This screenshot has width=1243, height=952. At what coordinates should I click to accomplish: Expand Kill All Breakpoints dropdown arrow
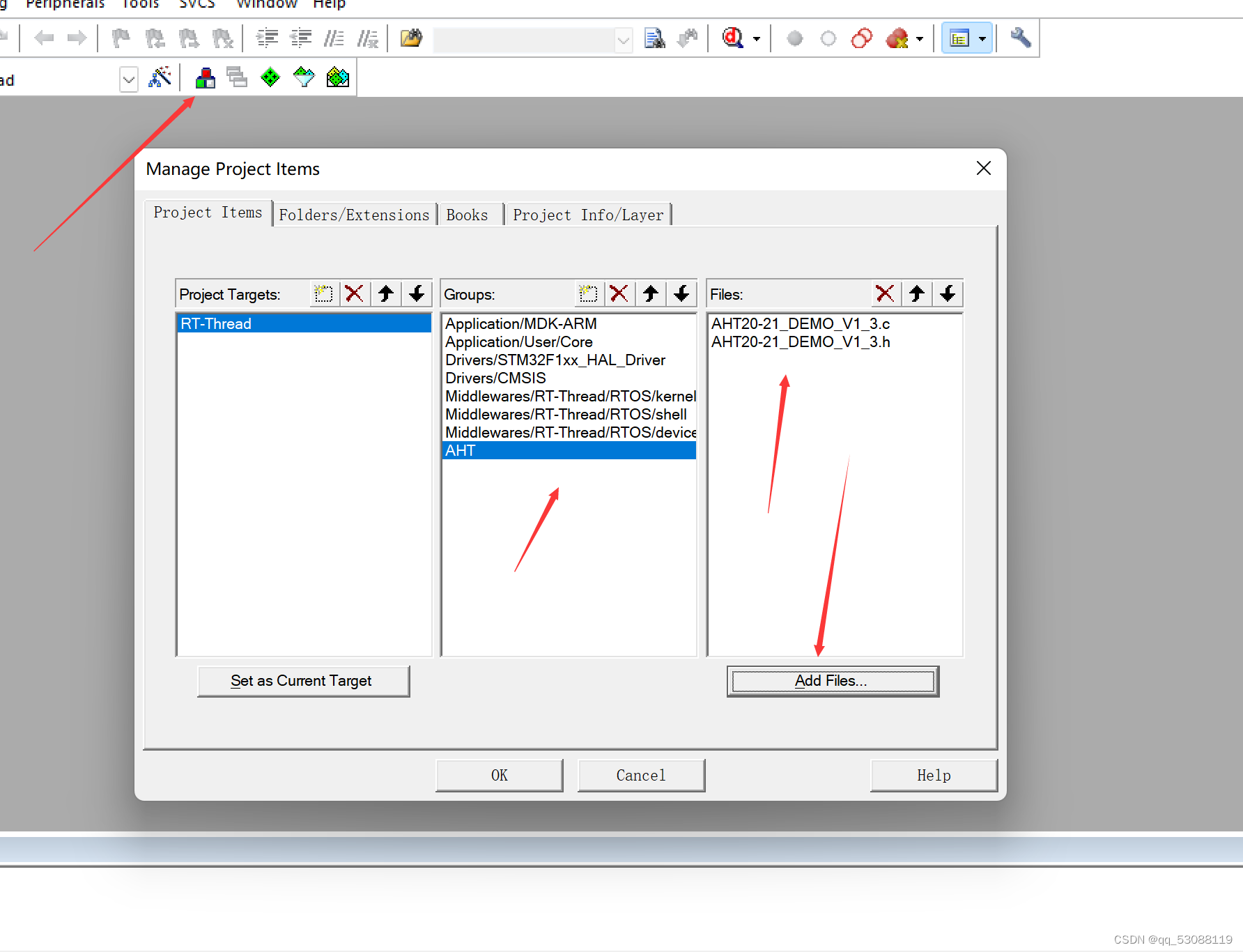pyautogui.click(x=920, y=39)
